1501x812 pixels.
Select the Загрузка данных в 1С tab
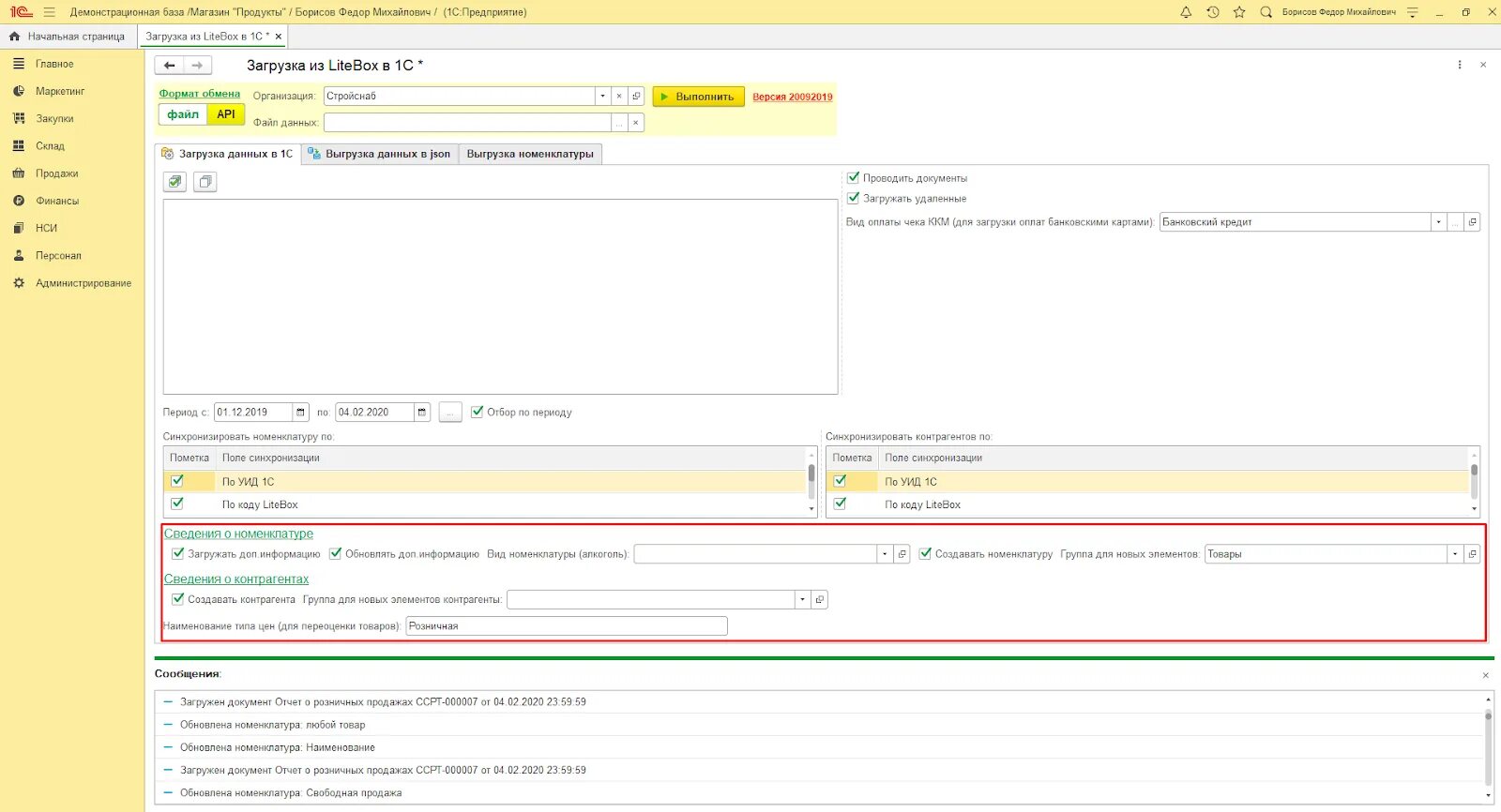tap(228, 154)
